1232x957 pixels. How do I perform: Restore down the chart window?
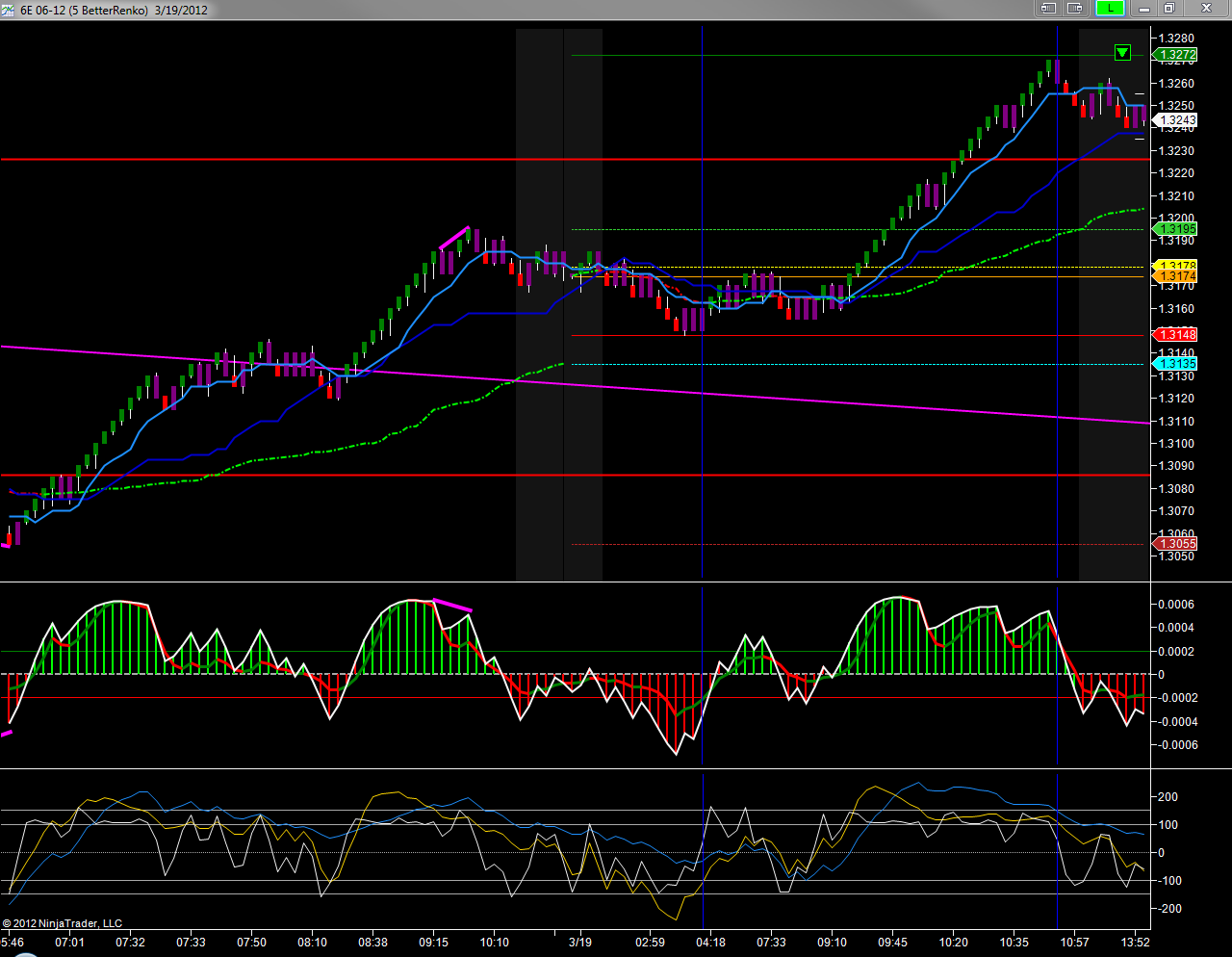pos(1169,9)
